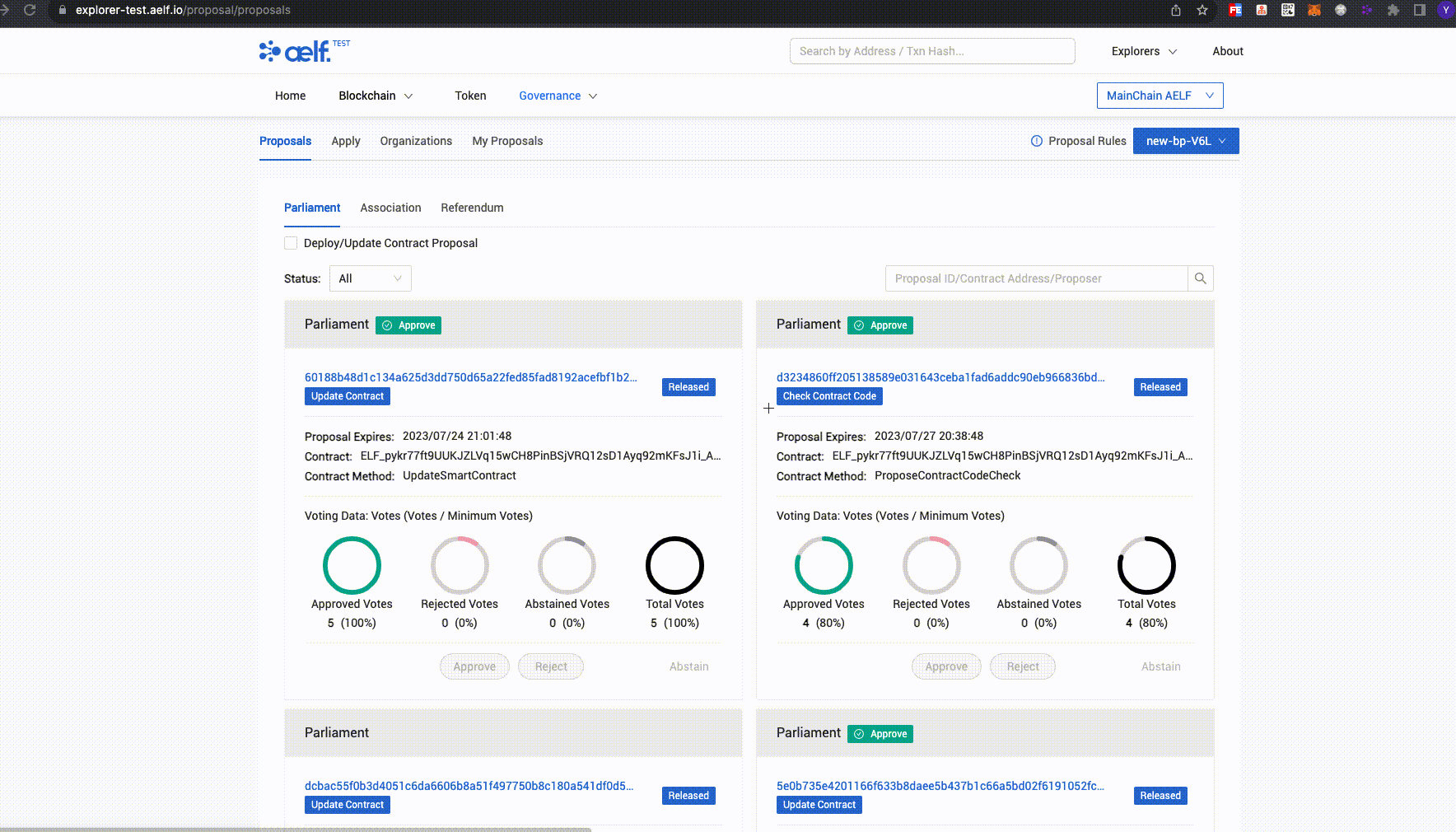Image resolution: width=1456 pixels, height=832 pixels.
Task: Click Abstain on 60188b48 proposal
Action: [x=689, y=666]
